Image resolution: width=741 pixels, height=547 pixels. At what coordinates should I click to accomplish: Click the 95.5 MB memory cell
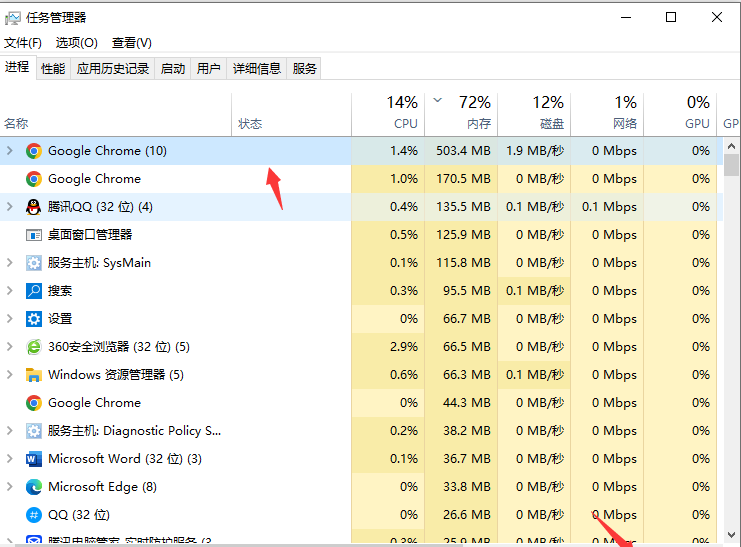[x=461, y=290]
